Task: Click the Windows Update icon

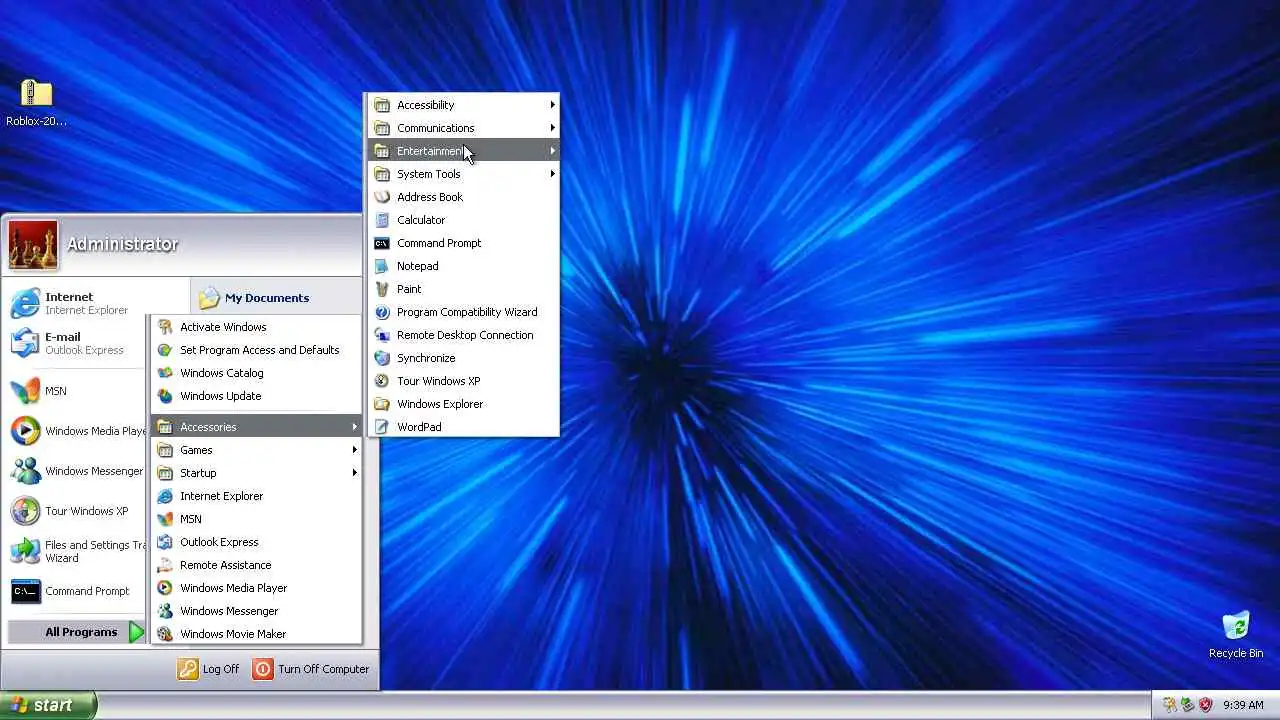Action: (165, 396)
